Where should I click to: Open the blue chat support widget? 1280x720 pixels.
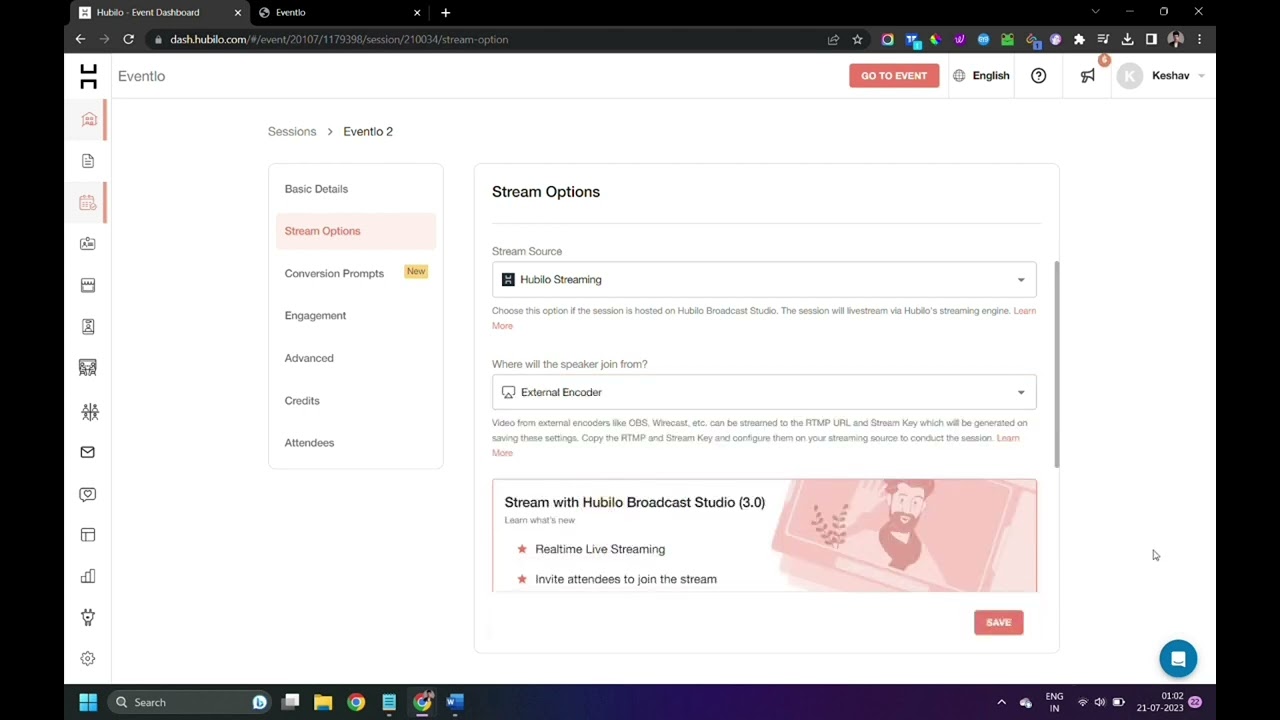point(1178,659)
